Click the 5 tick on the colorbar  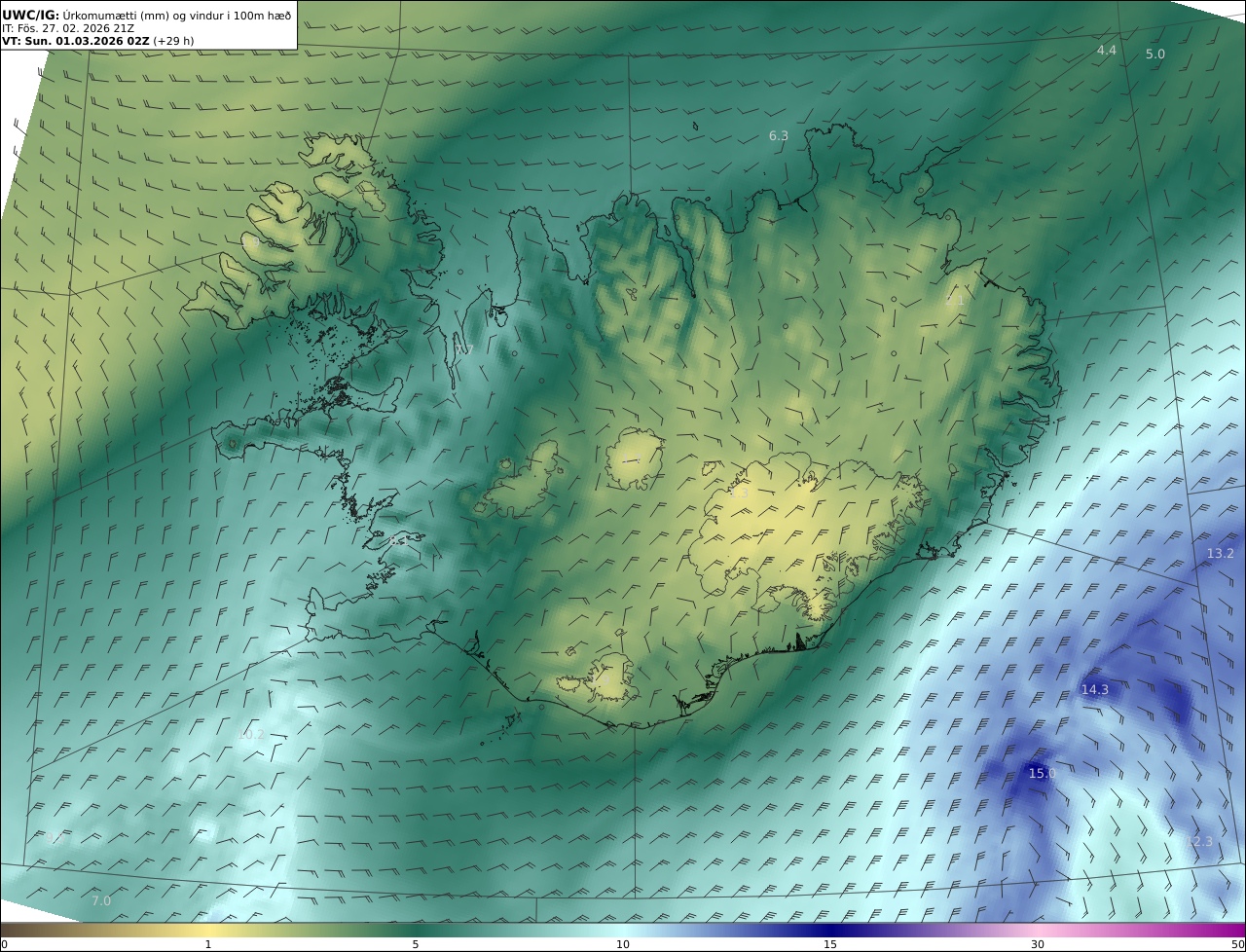tap(416, 944)
